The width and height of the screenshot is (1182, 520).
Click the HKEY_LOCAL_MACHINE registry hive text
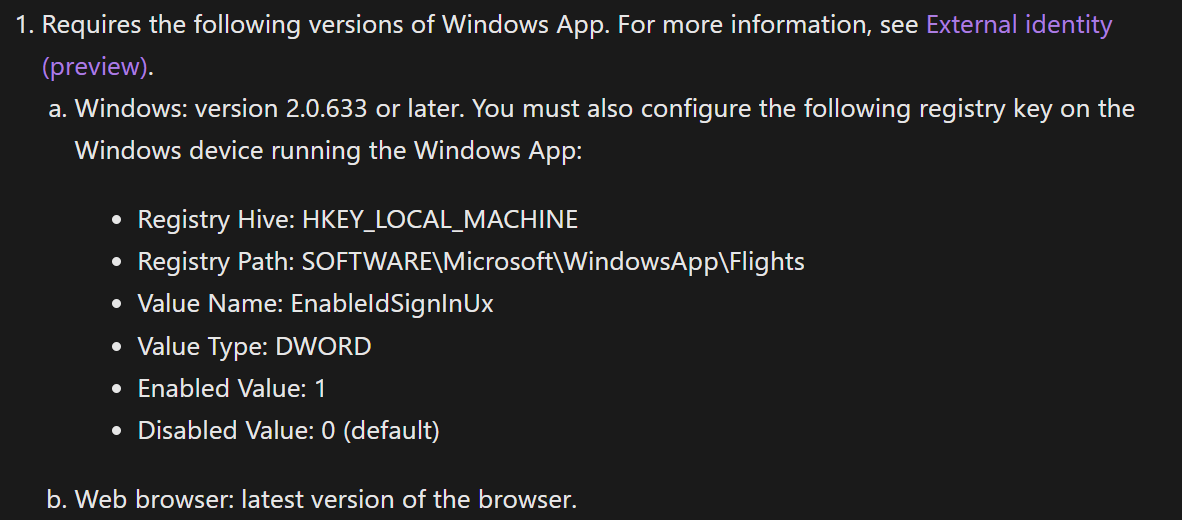point(440,219)
